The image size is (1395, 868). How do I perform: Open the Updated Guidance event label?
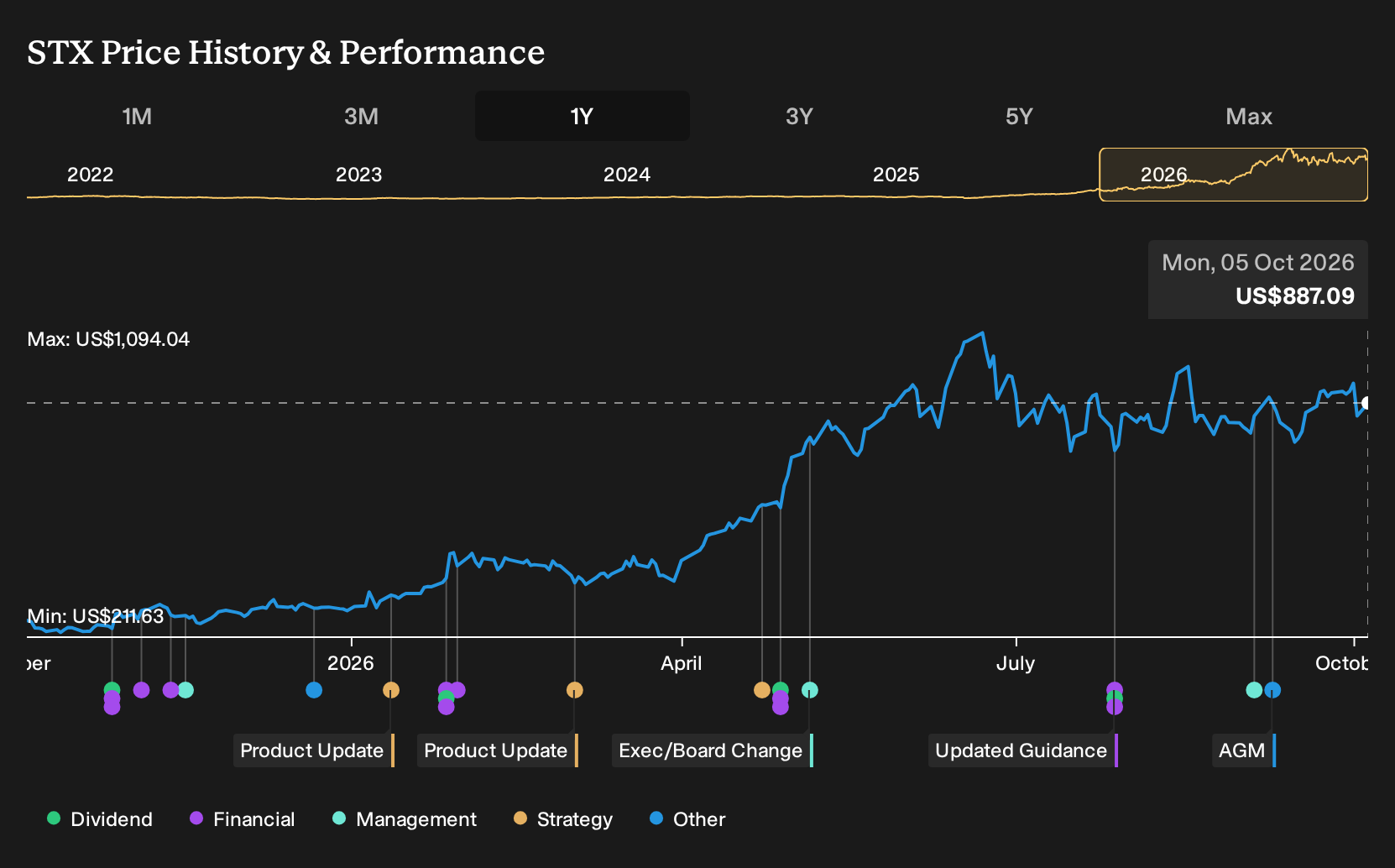pyautogui.click(x=1023, y=750)
